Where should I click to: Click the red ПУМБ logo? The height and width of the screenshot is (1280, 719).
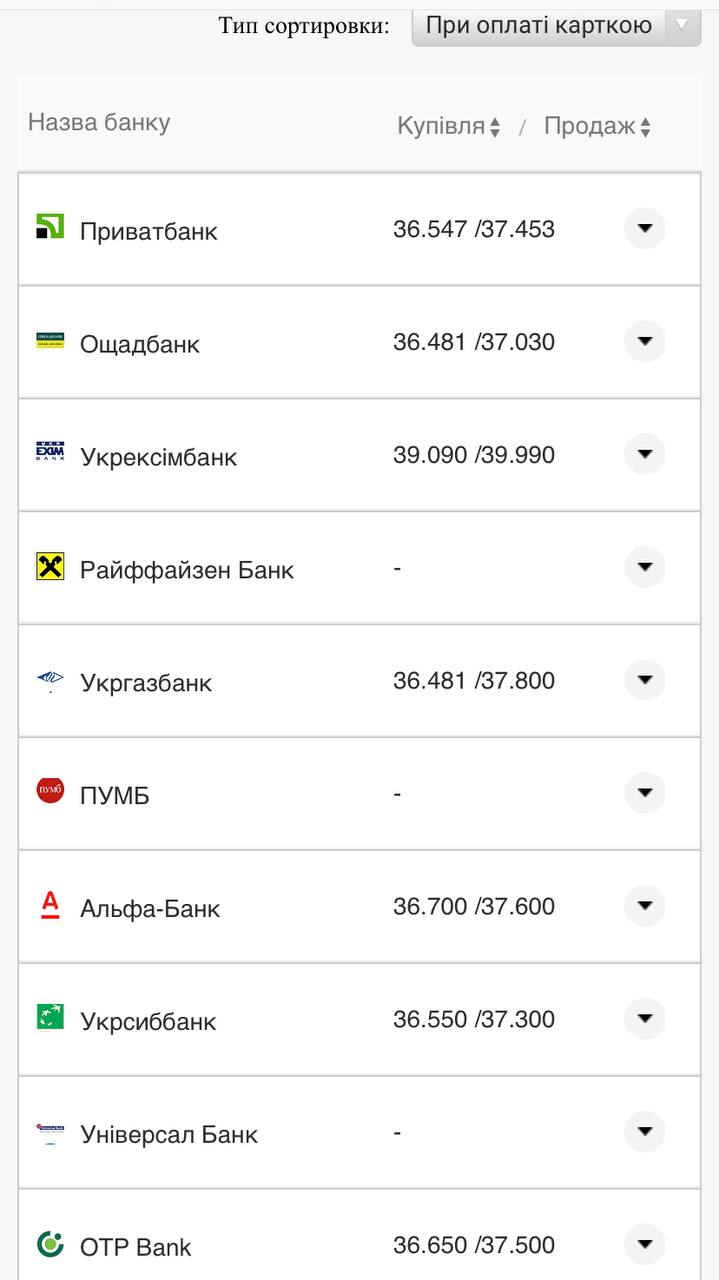tap(50, 792)
